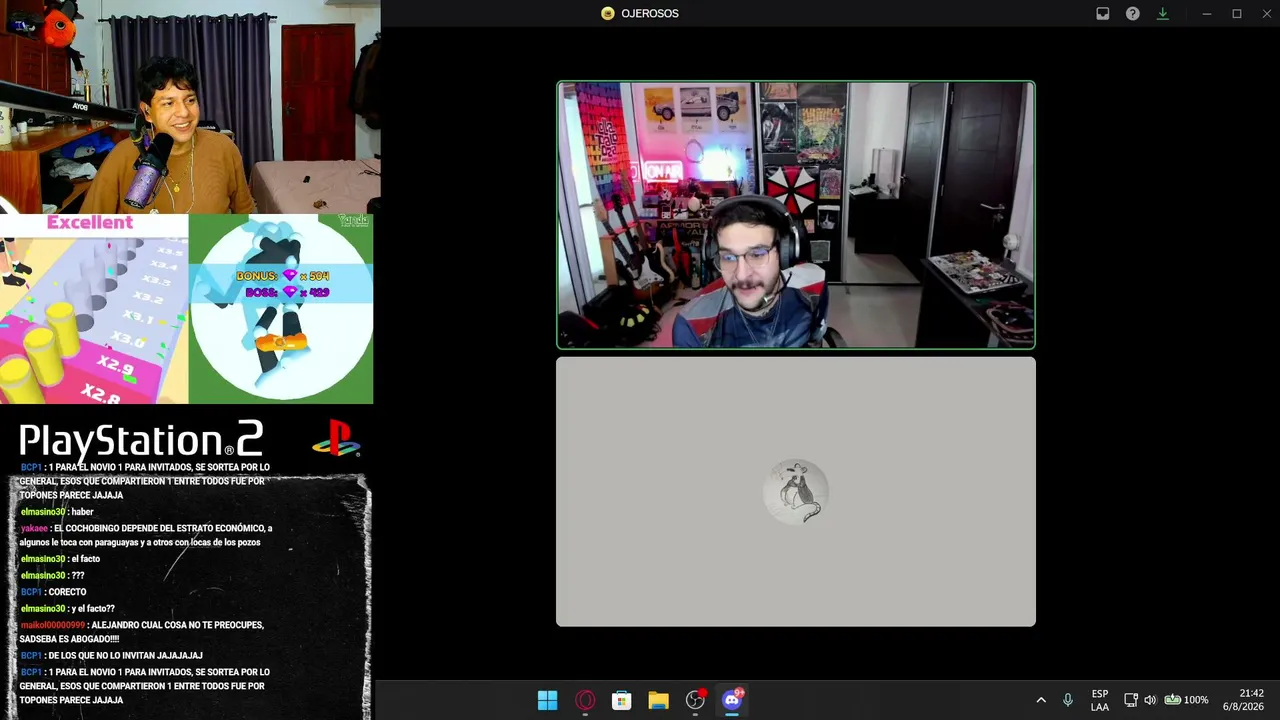The image size is (1280, 720).
Task: Switch to Discord on the taskbar
Action: click(x=732, y=700)
